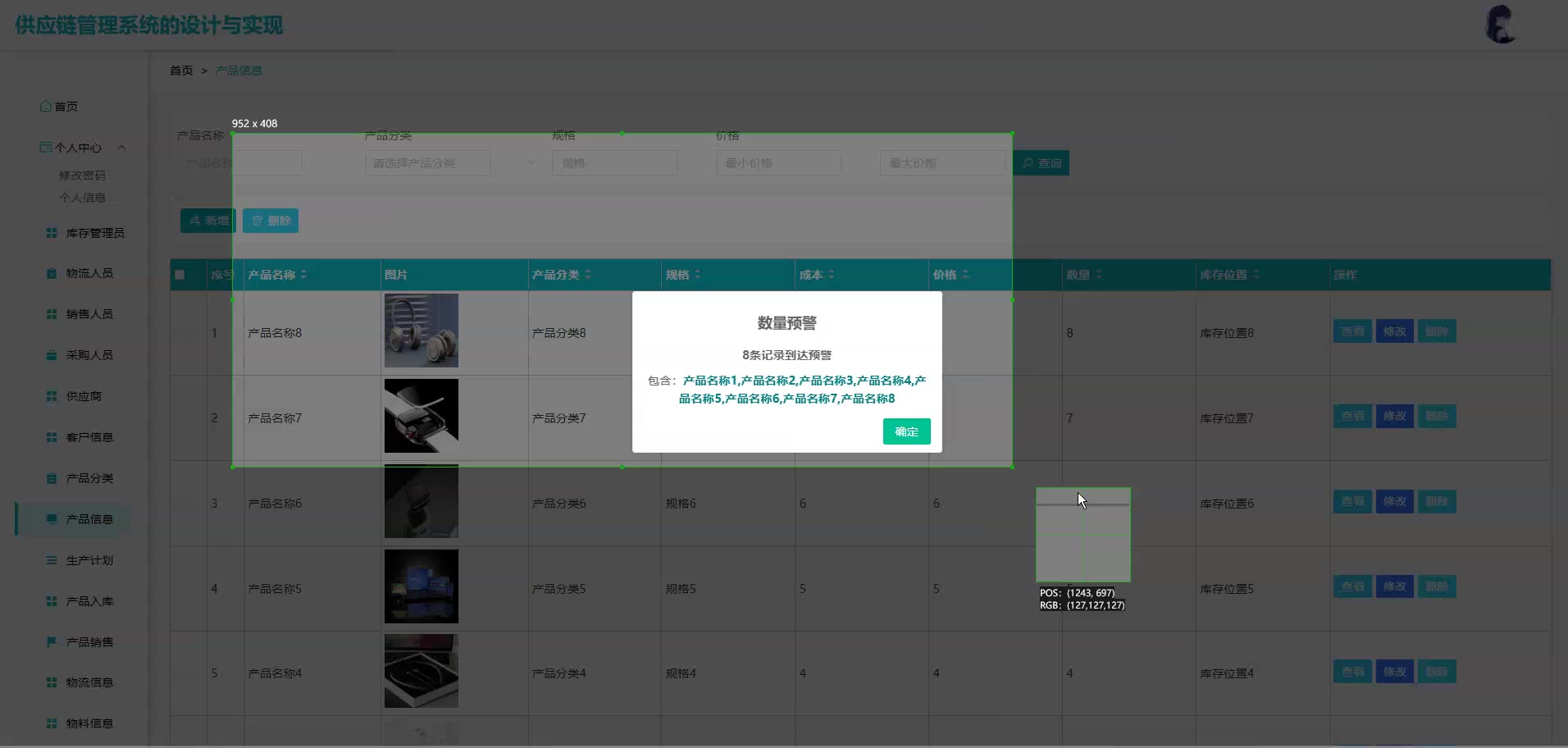Viewport: 1568px width, 748px height.
Task: Click the 产品入库 sidebar icon
Action: point(52,601)
